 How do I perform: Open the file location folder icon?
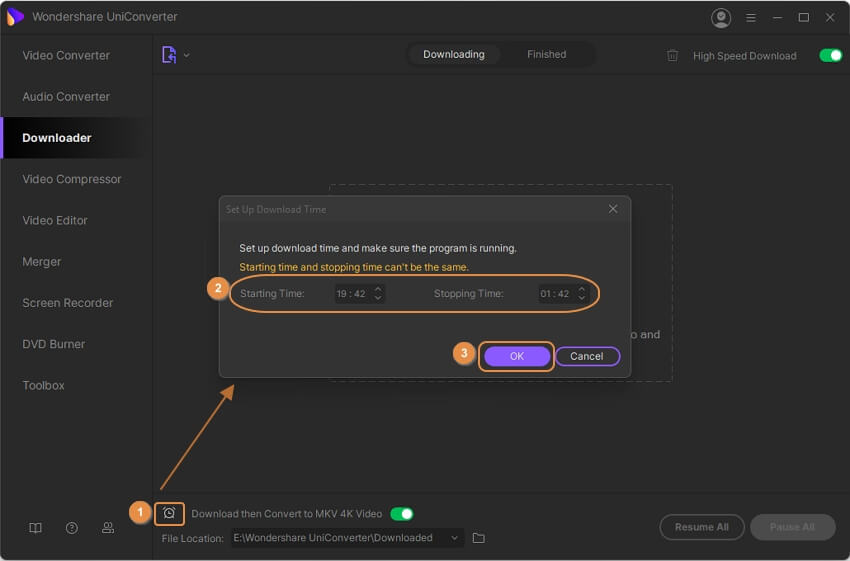coord(479,538)
